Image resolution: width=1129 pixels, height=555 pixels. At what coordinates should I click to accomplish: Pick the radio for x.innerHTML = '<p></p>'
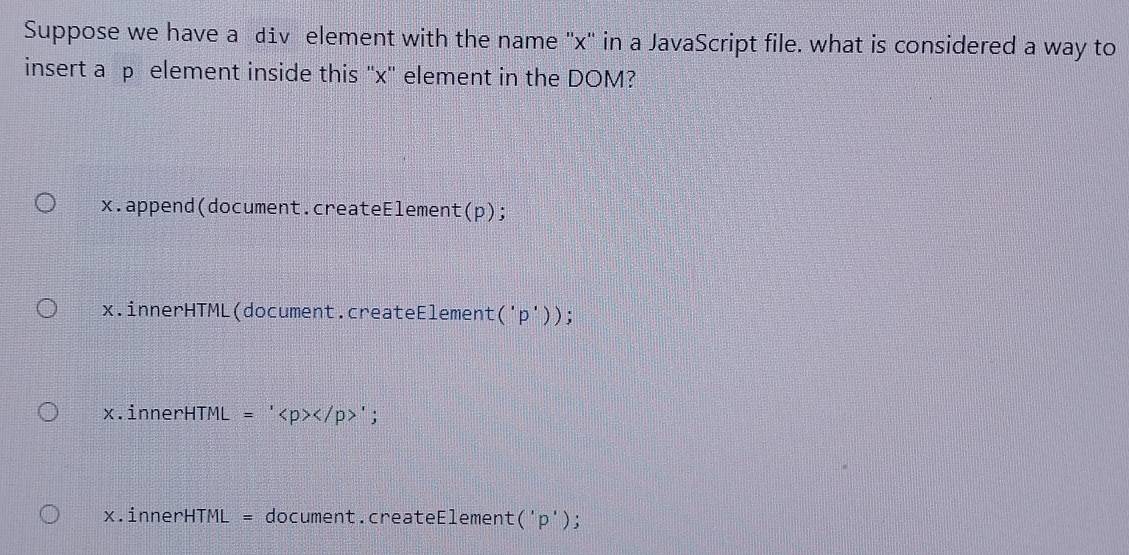coord(47,412)
